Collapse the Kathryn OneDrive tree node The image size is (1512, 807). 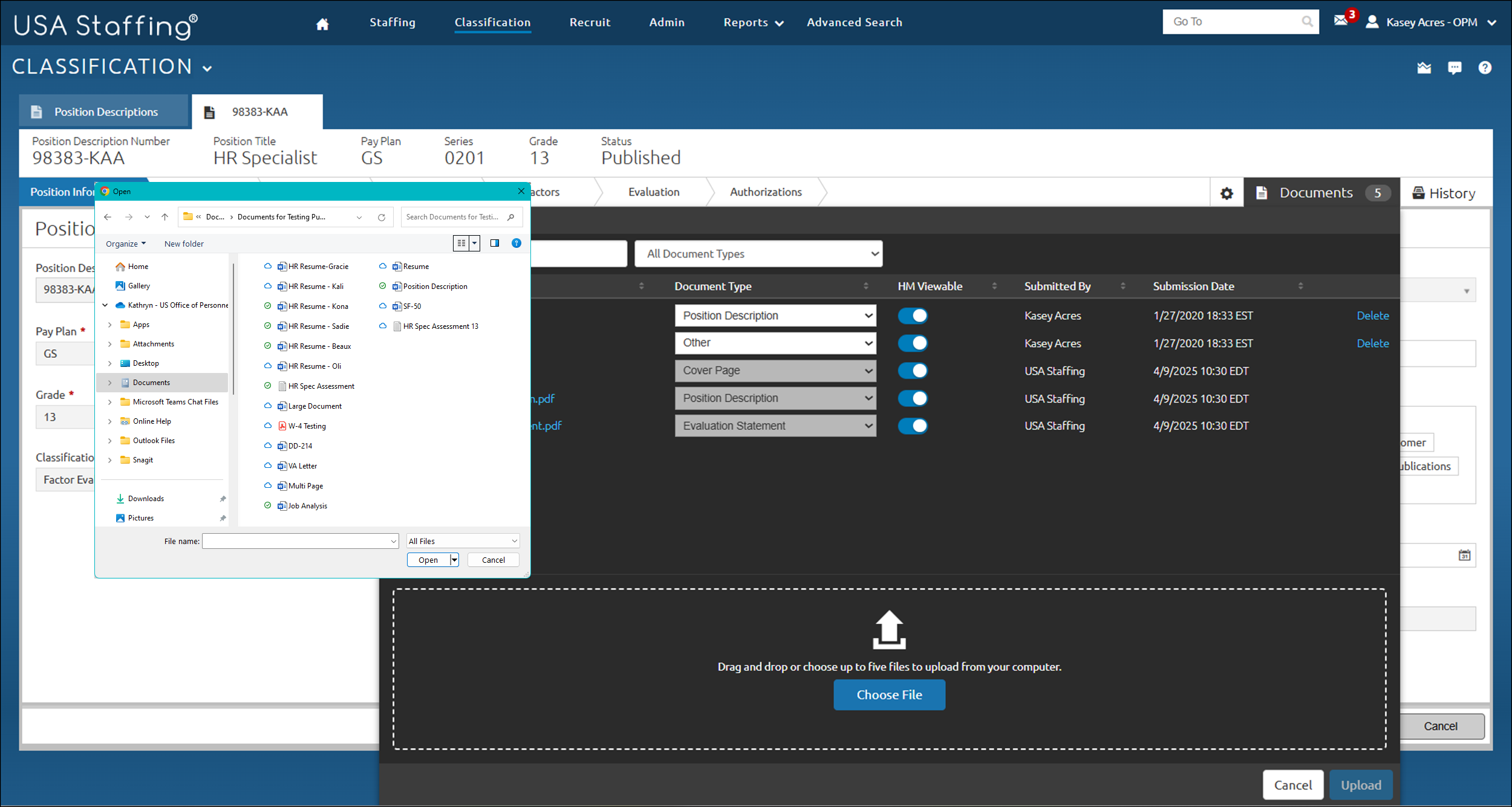105,305
